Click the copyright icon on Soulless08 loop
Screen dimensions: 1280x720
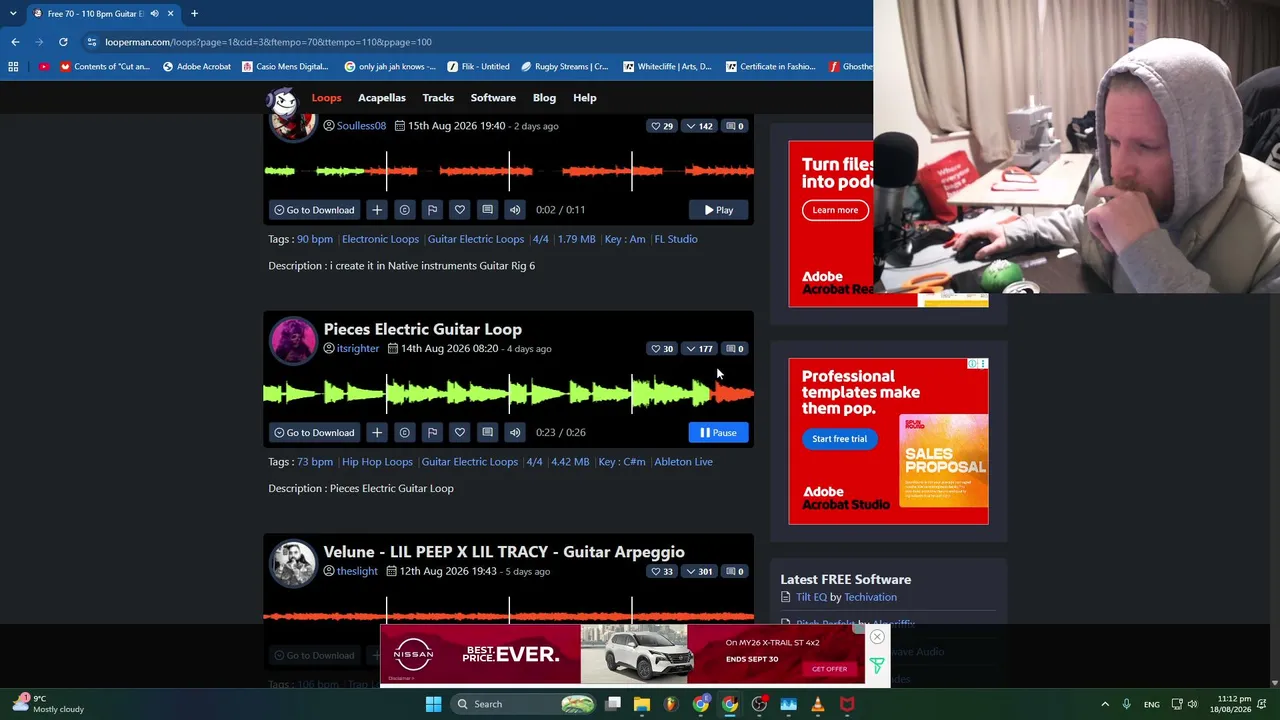404,210
